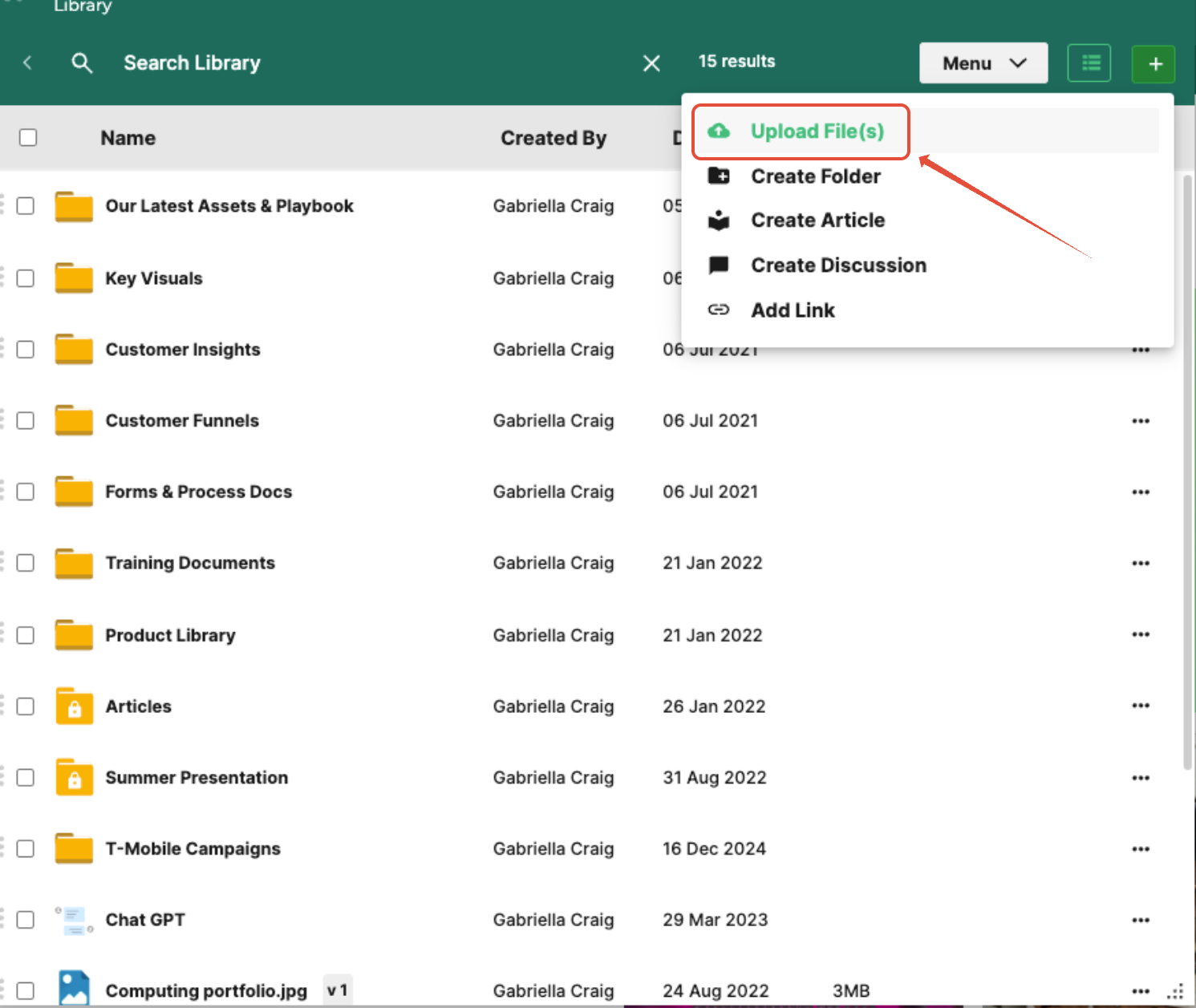Viewport: 1196px width, 1008px height.
Task: Check the Training Documents row checkbox
Action: tap(26, 563)
